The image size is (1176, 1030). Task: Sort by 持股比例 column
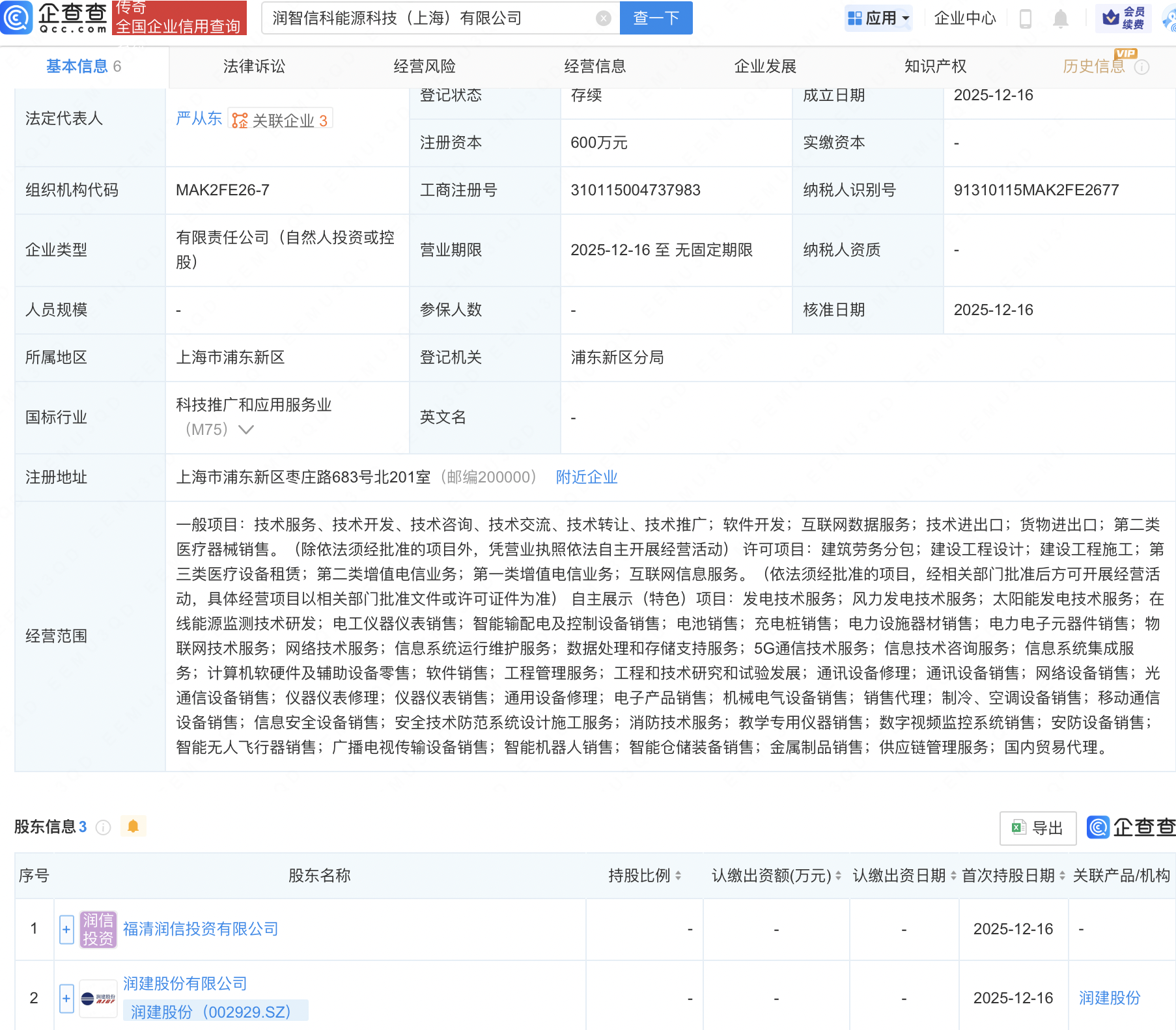coord(678,876)
